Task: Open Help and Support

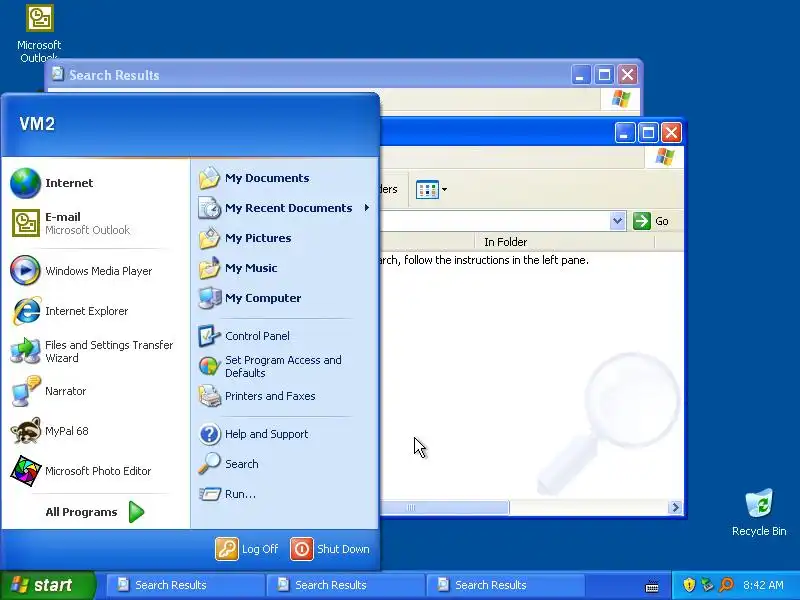Action: click(285, 434)
